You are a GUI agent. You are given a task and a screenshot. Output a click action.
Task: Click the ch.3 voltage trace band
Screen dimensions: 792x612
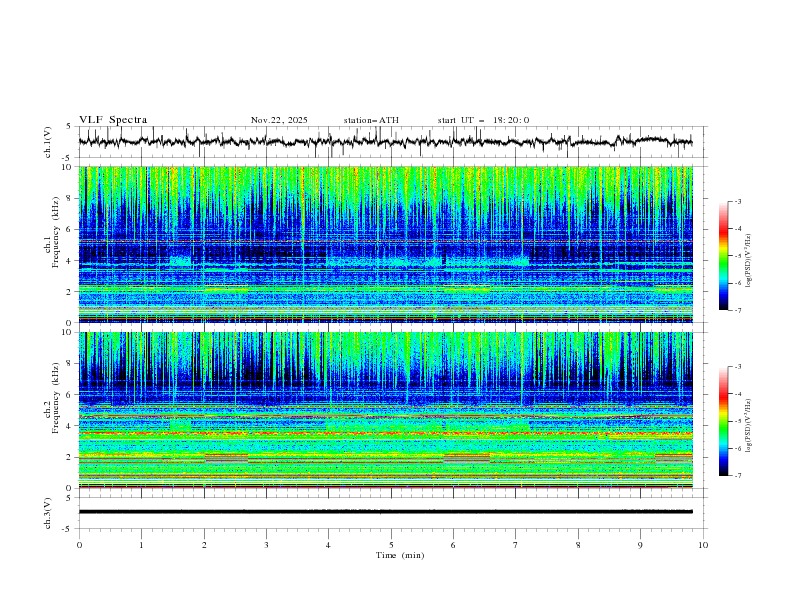pos(385,512)
